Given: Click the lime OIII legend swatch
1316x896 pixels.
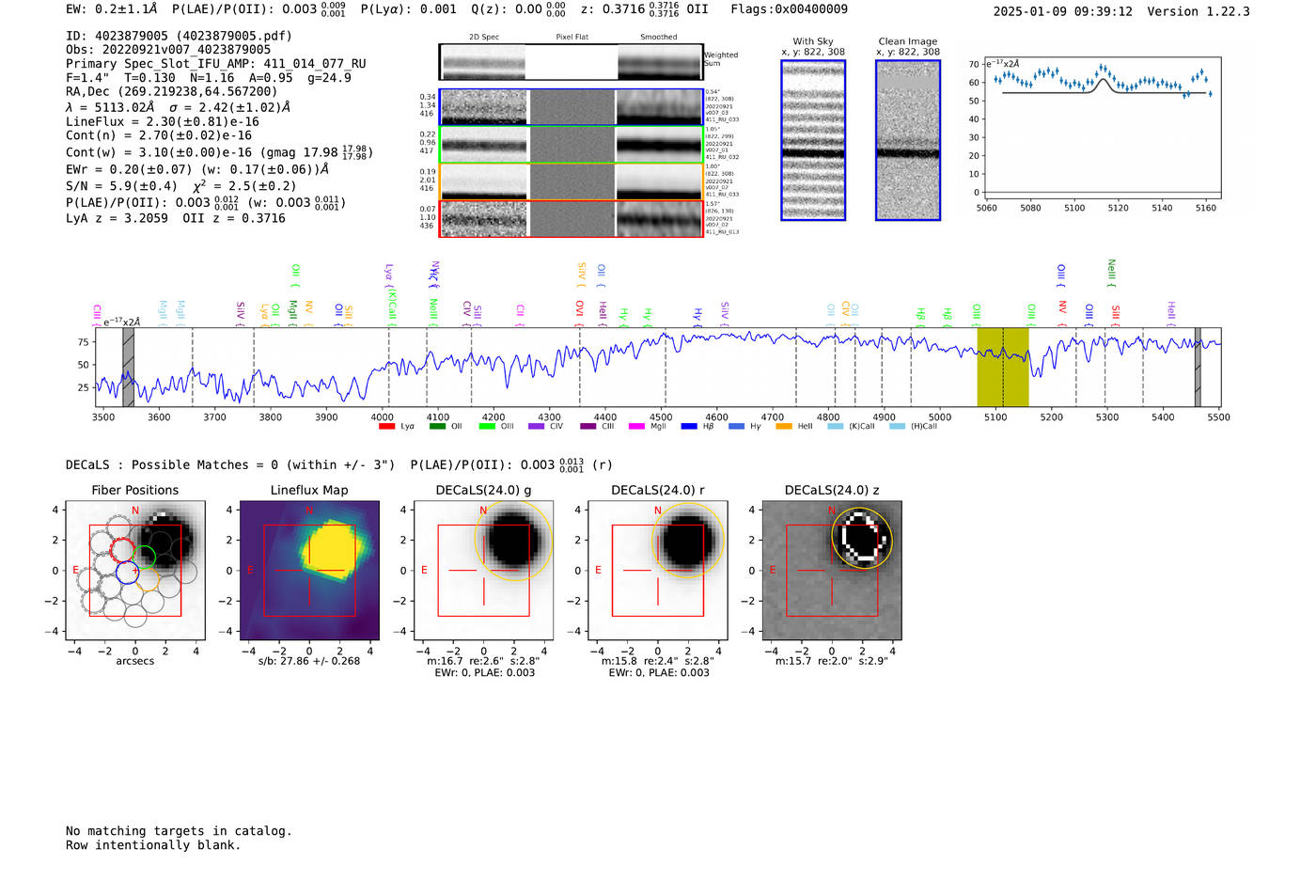Looking at the screenshot, I should (487, 427).
